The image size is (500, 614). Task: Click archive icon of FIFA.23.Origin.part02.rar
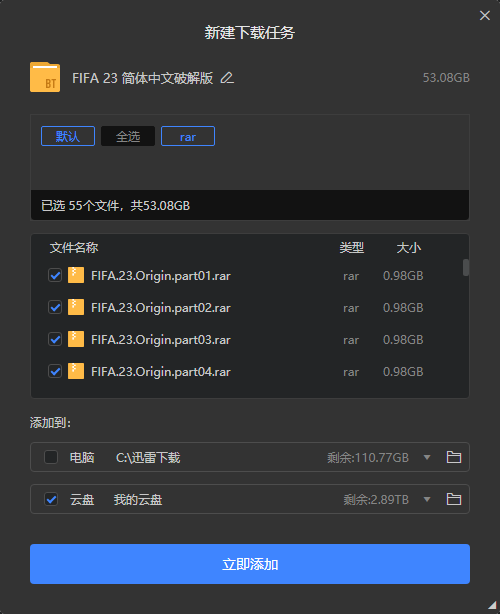coord(76,307)
